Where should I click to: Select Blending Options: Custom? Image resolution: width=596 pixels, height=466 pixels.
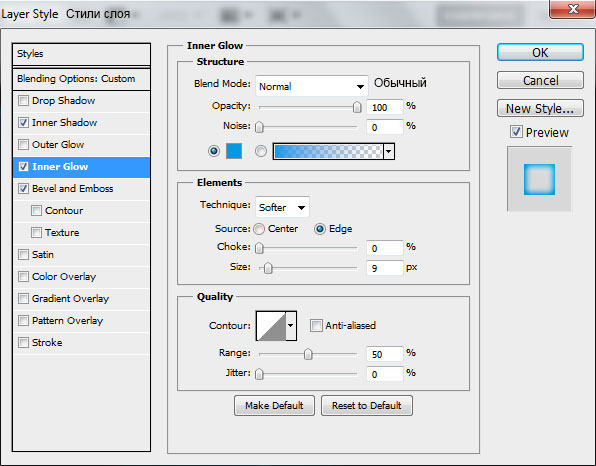[x=81, y=79]
